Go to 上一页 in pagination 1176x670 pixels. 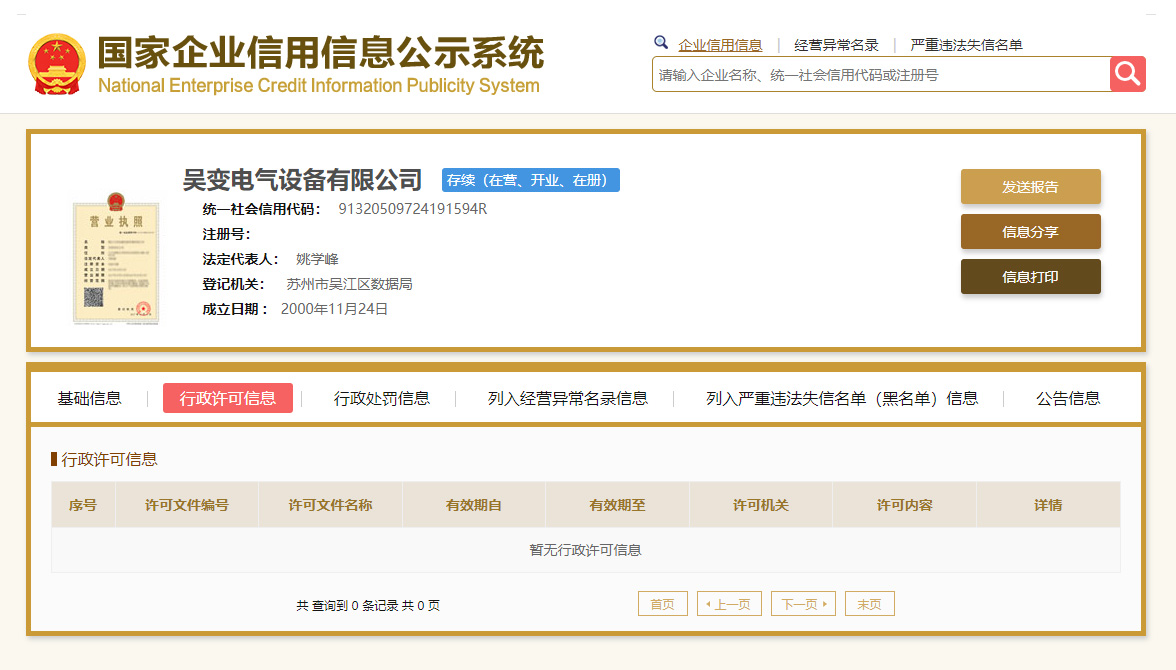click(x=729, y=604)
